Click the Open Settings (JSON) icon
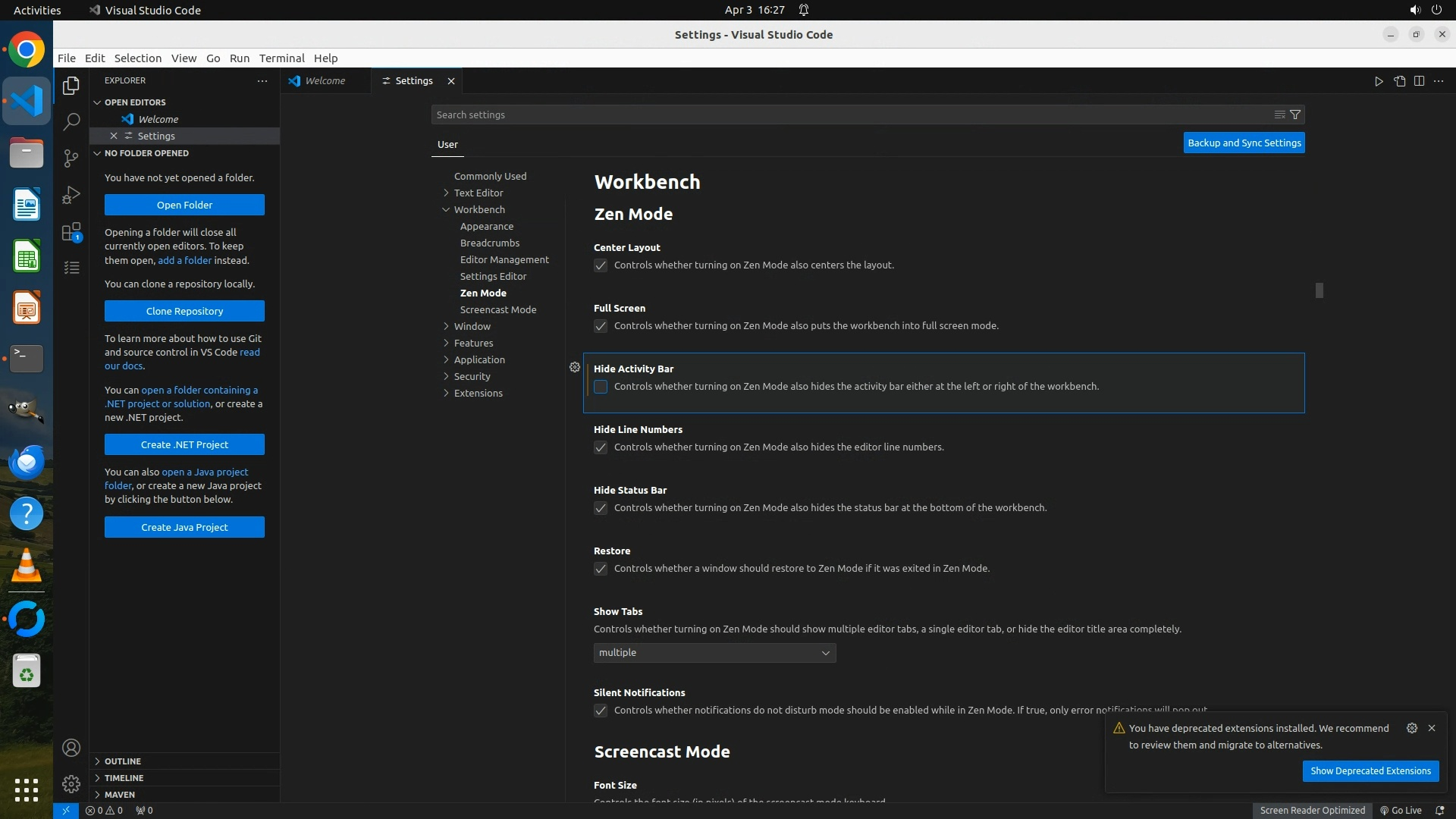 click(1399, 81)
